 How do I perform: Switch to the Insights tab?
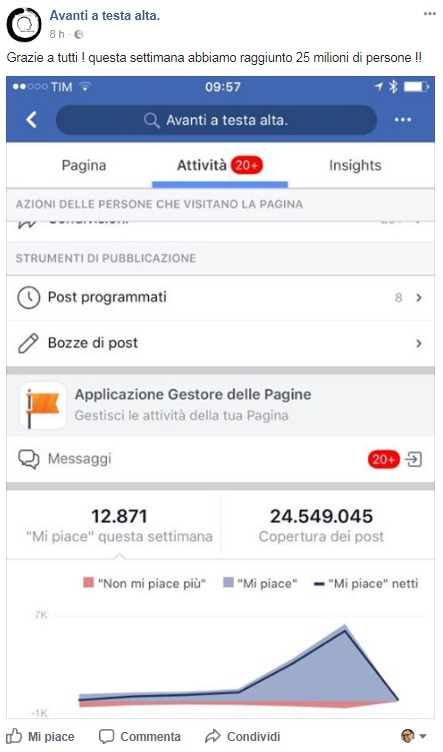pos(355,165)
